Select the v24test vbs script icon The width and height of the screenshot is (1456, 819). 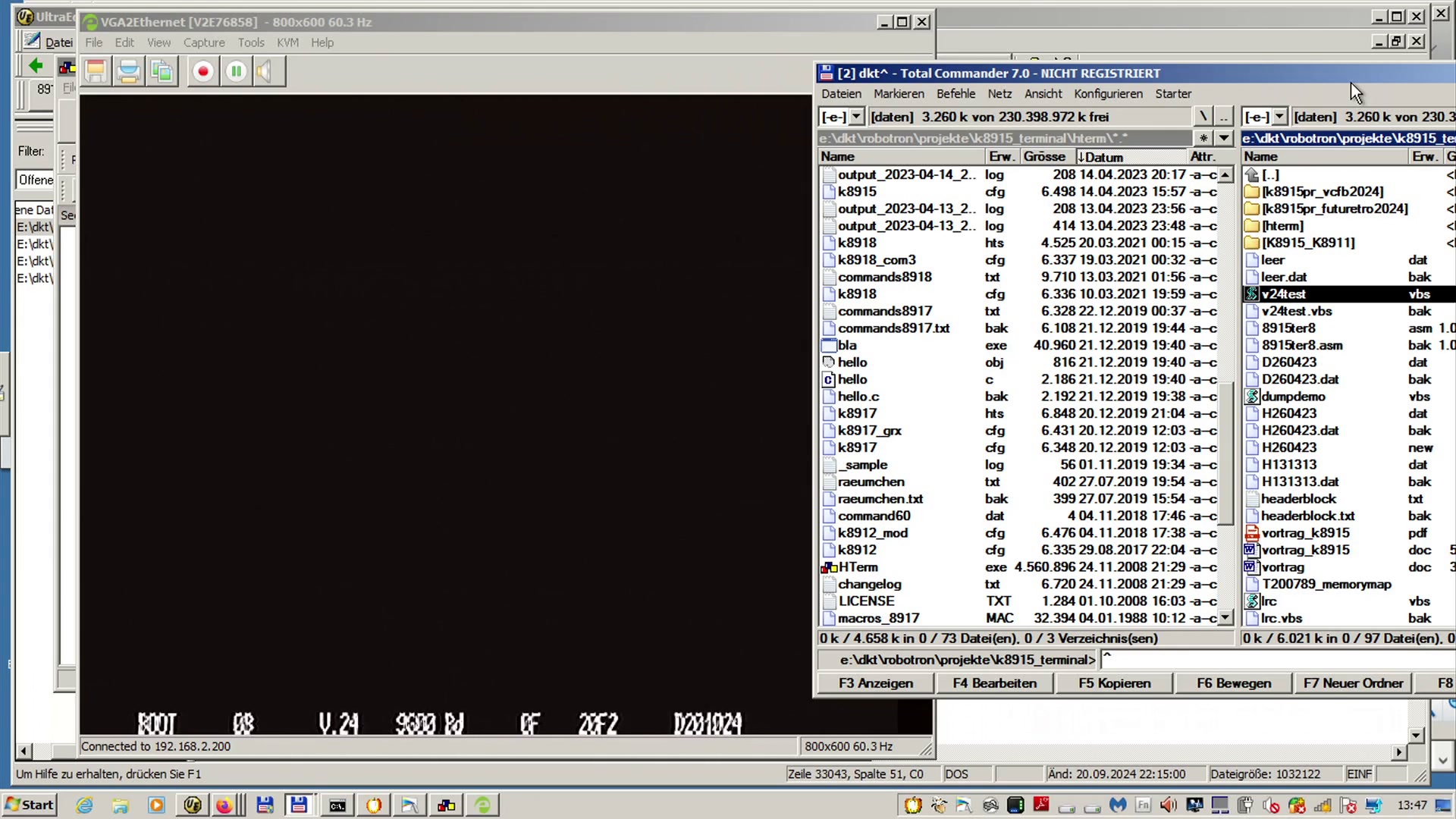pyautogui.click(x=1252, y=294)
